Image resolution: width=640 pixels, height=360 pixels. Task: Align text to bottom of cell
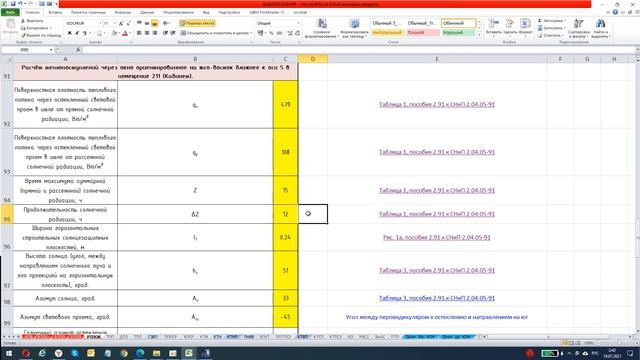(155, 23)
